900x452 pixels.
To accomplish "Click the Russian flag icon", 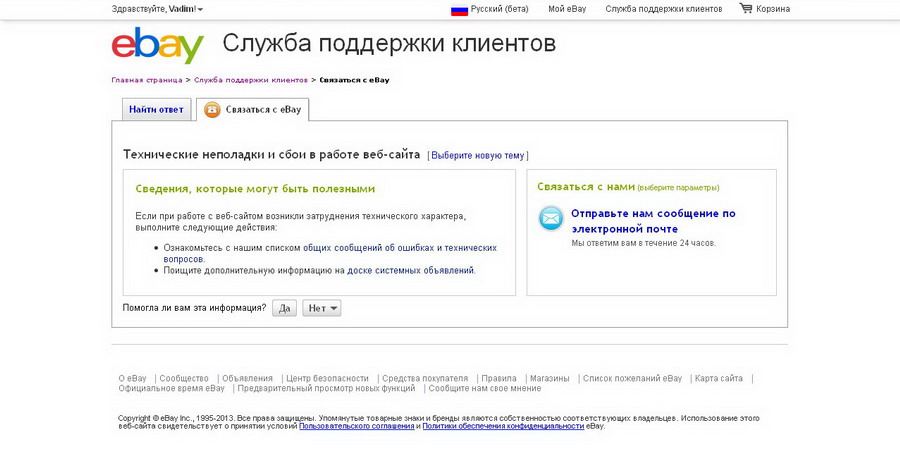I will (459, 10).
